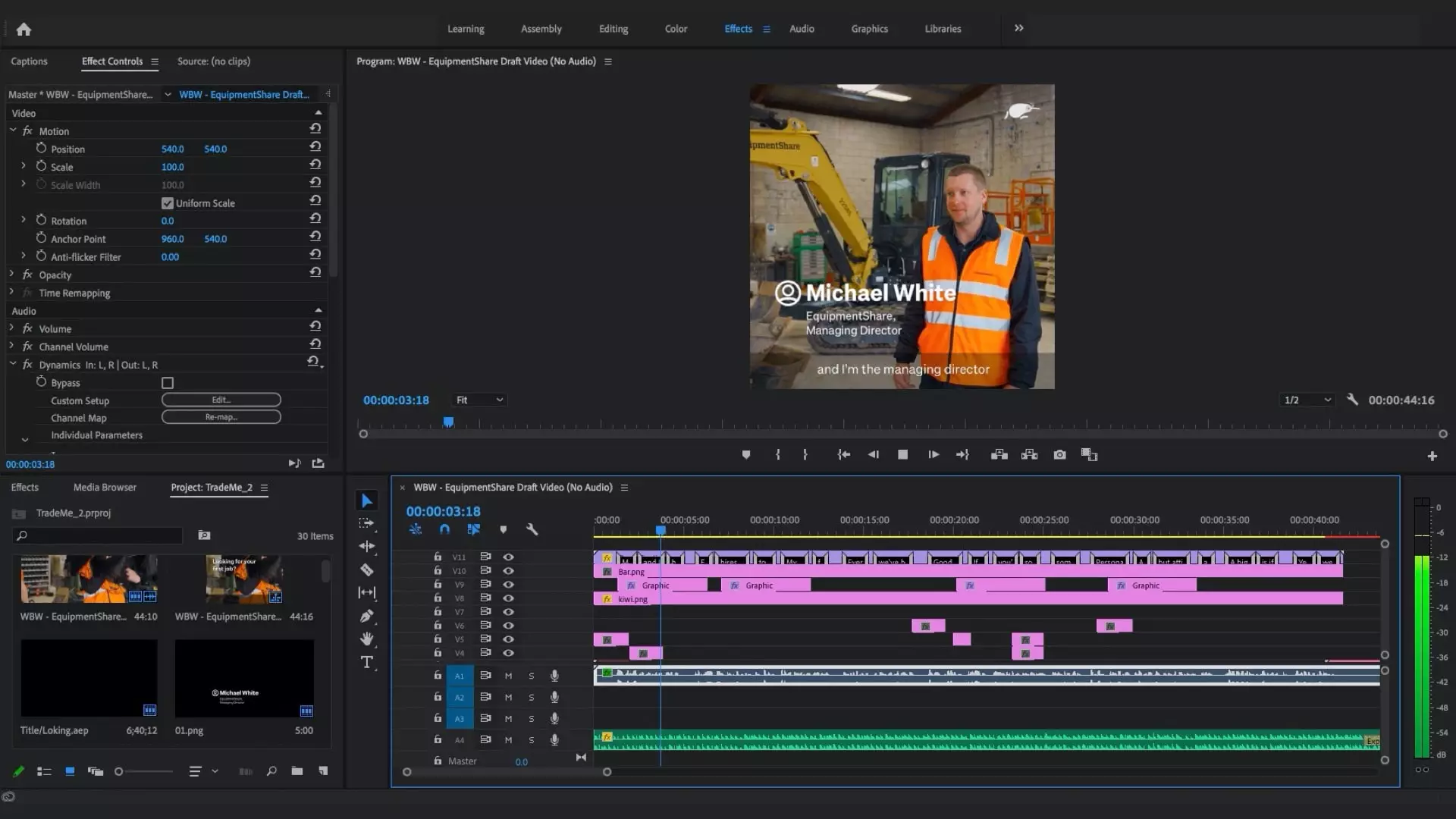
Task: Expand the Volume audio effect
Action: click(x=11, y=328)
